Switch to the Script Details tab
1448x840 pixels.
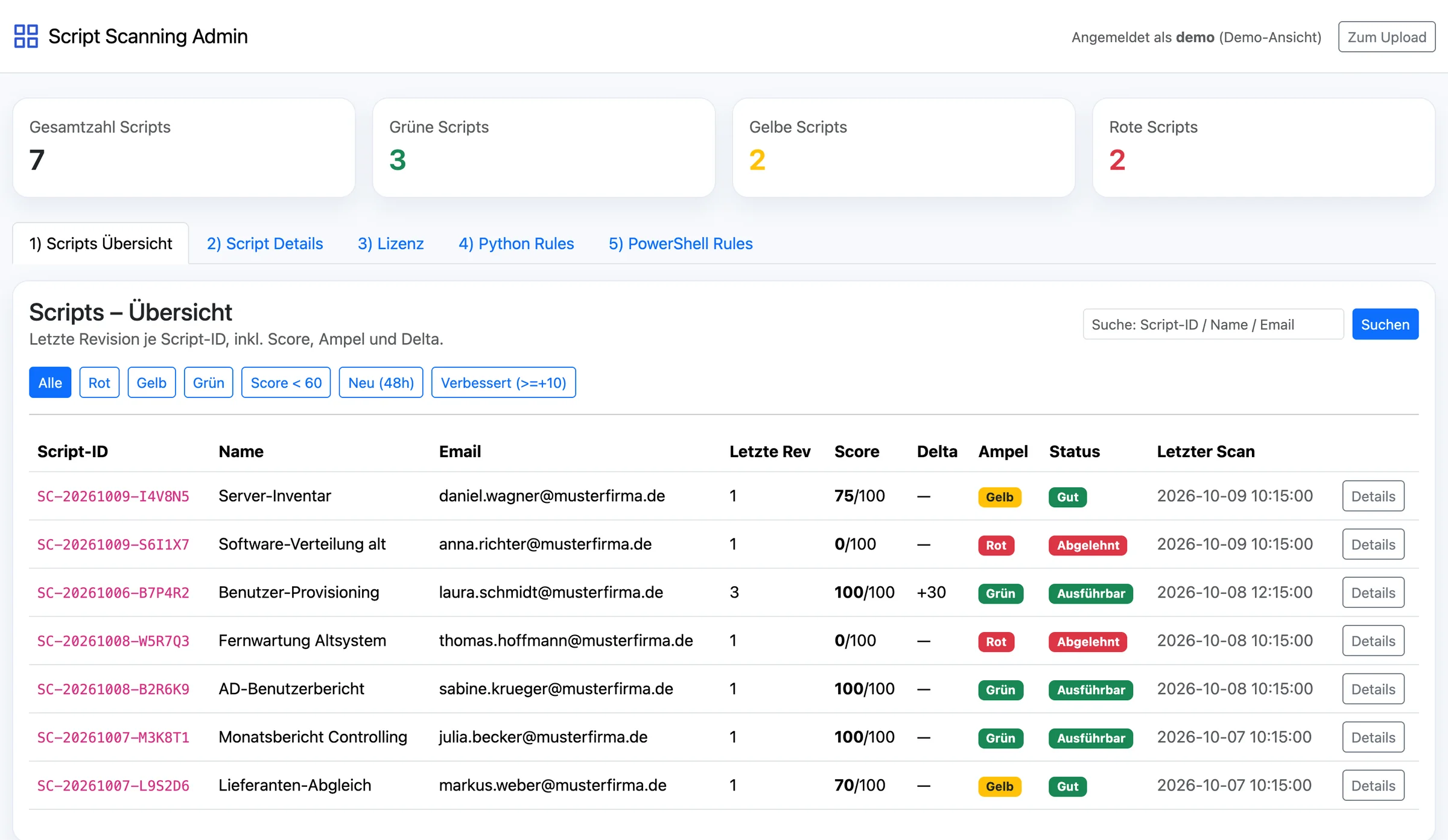265,244
